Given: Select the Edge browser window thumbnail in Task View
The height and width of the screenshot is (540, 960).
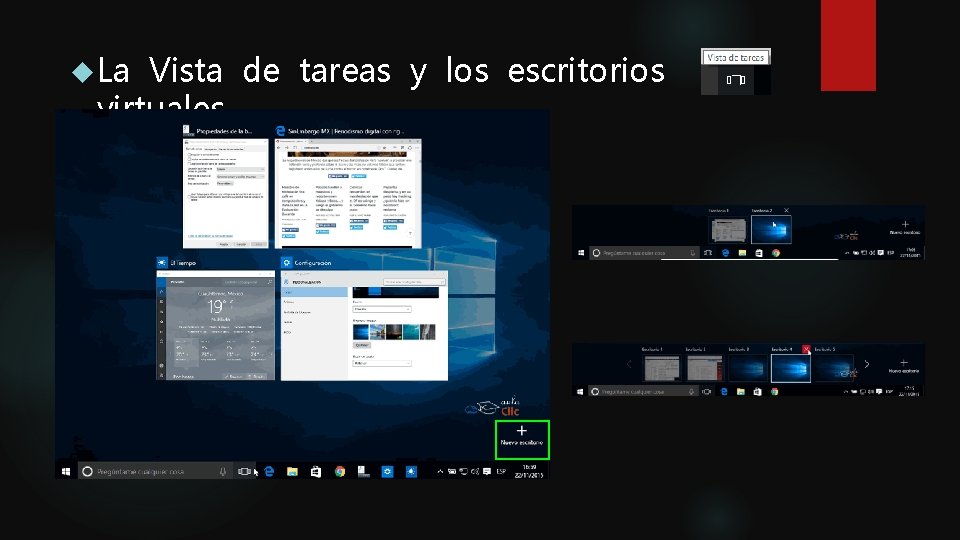Looking at the screenshot, I should tap(348, 193).
